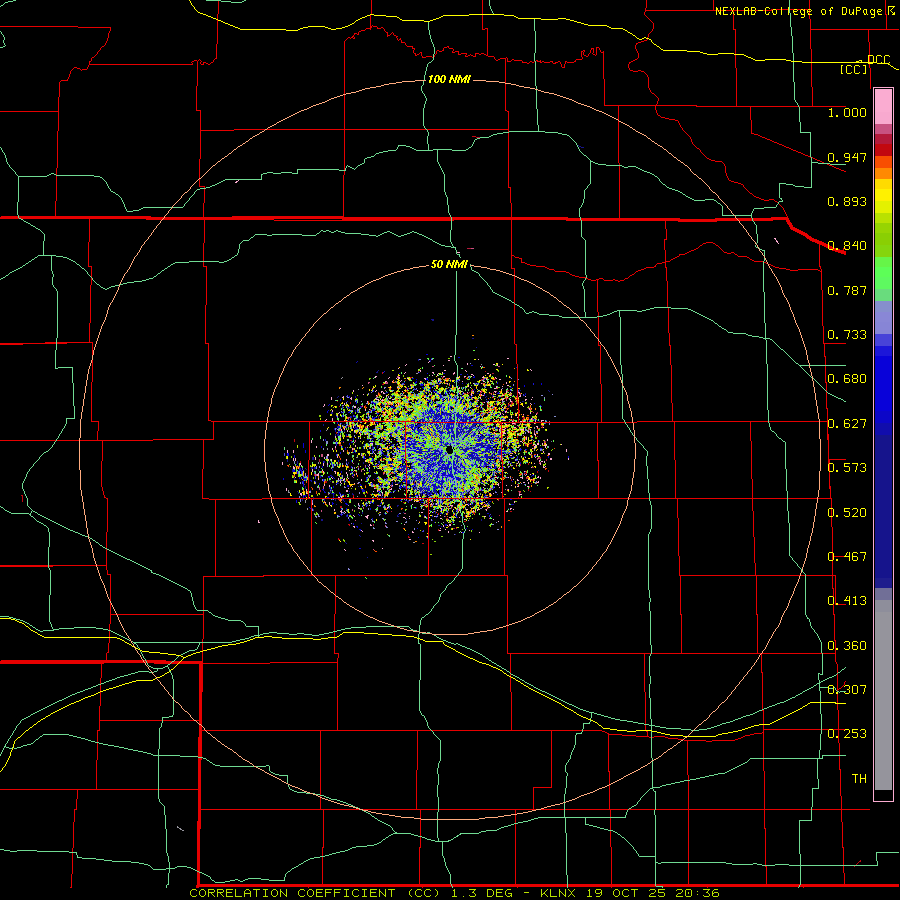Click the 19 OCT 25 20:36 timestamp
The height and width of the screenshot is (900, 900).
pos(653,893)
